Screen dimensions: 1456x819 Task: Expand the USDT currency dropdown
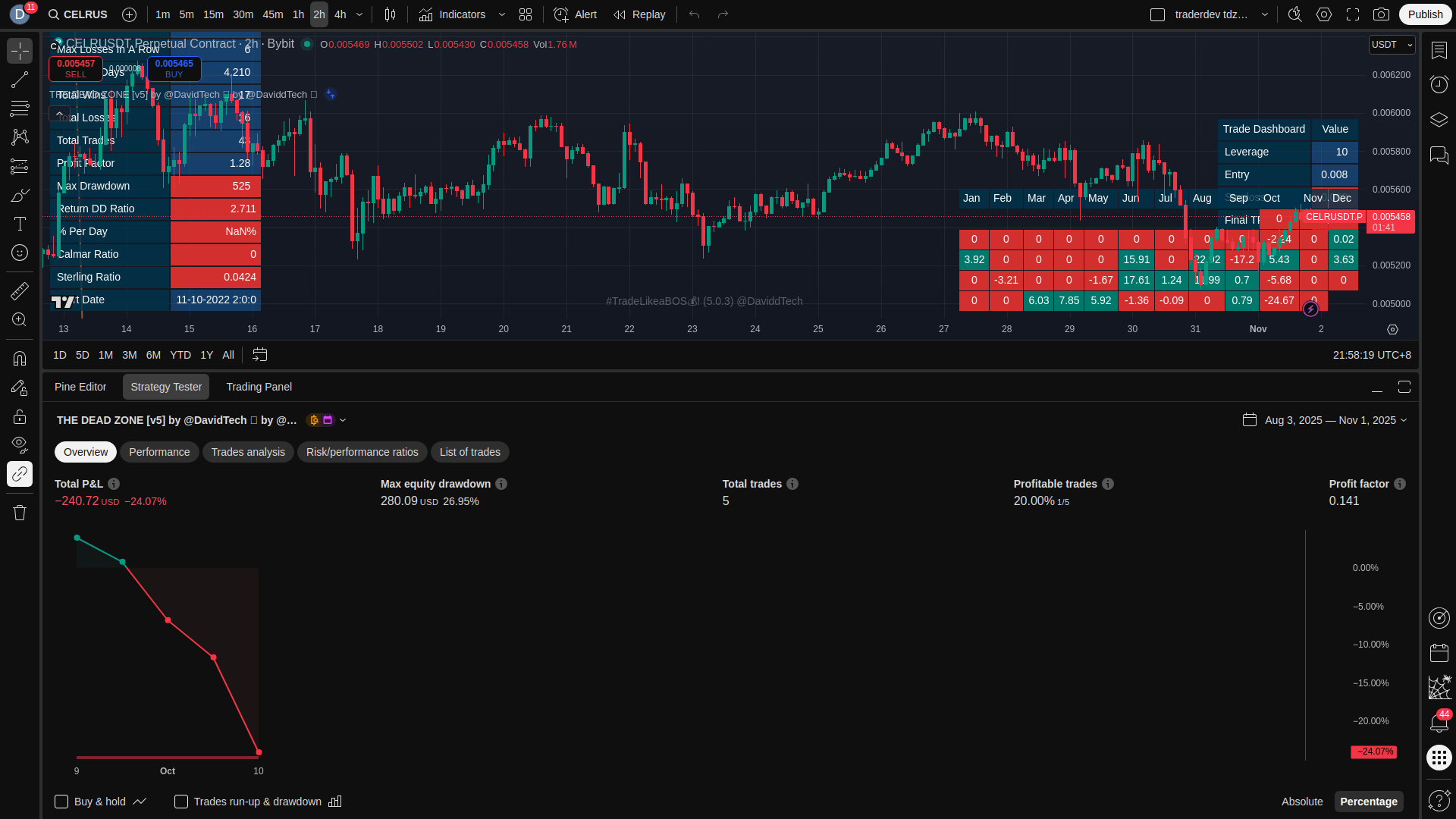pos(1392,45)
